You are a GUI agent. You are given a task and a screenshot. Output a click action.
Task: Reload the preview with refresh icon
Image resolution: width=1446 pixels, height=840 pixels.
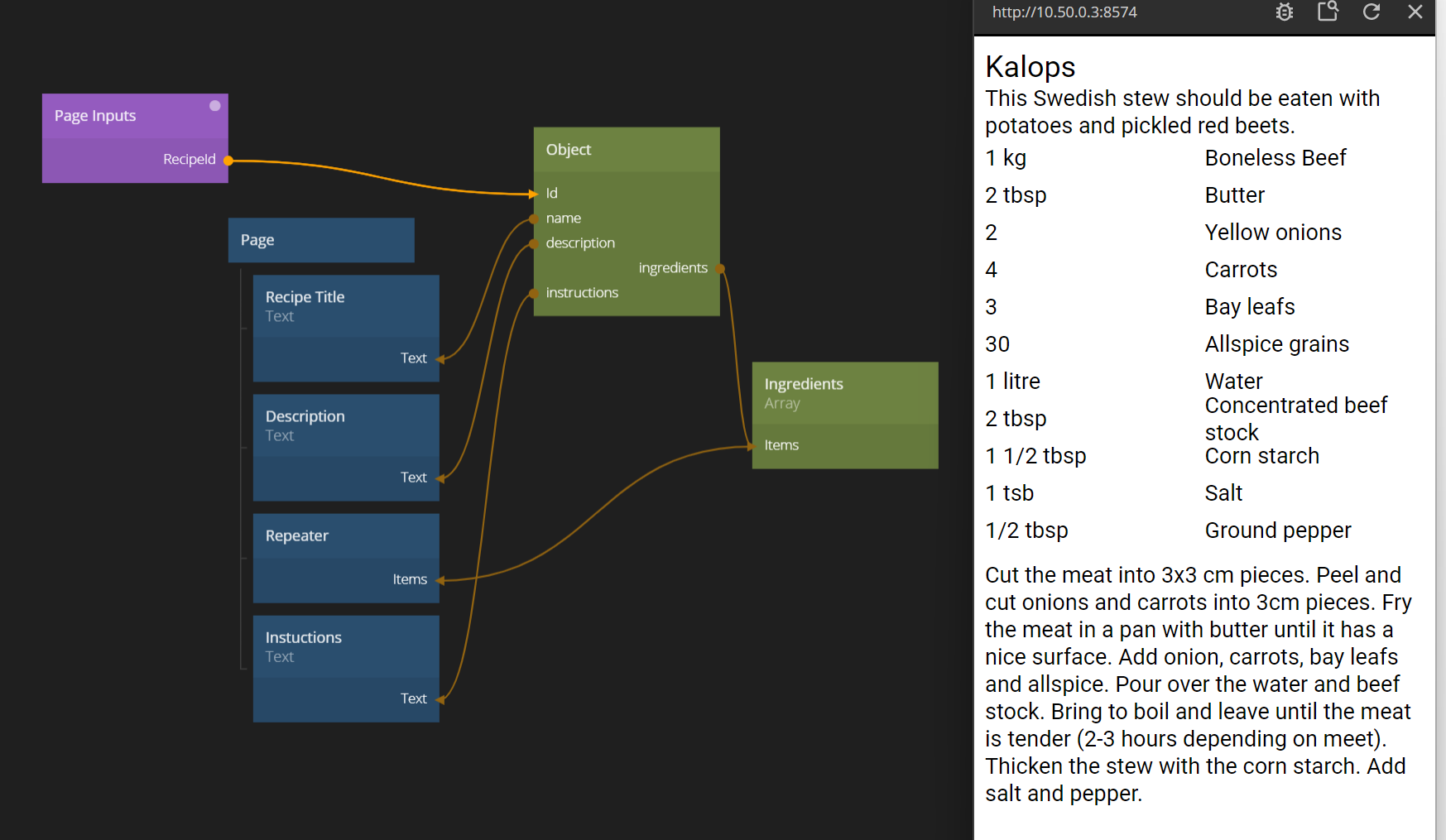point(1372,12)
